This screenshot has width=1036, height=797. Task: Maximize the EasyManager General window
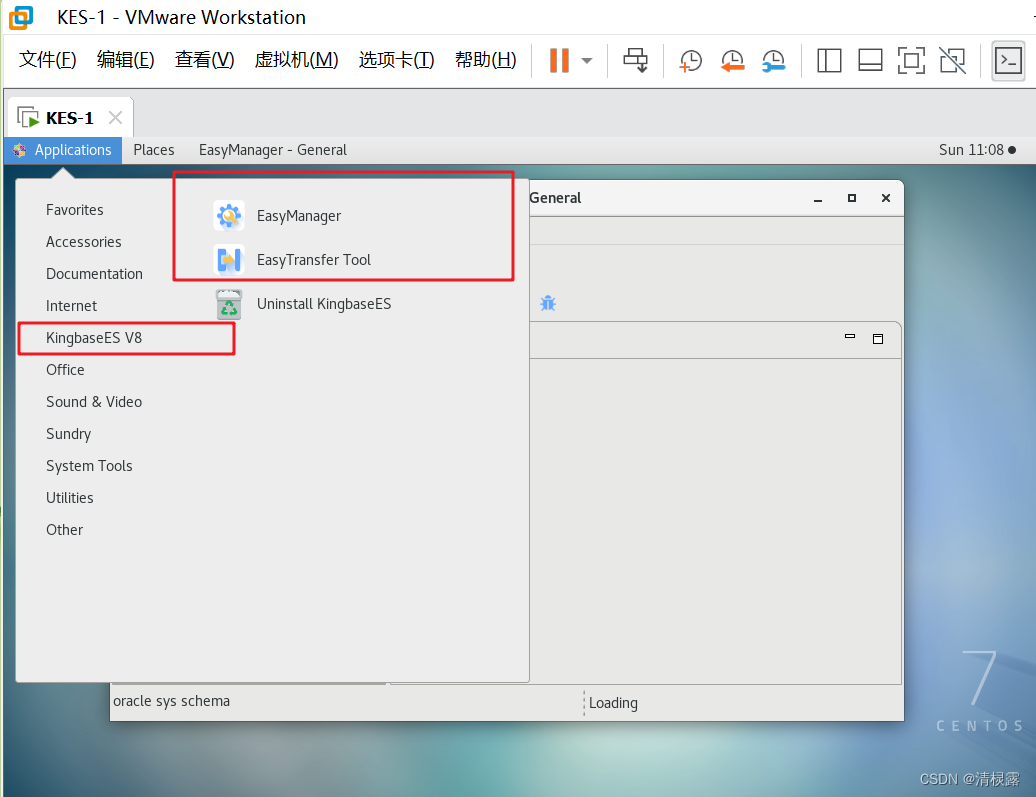[x=852, y=198]
